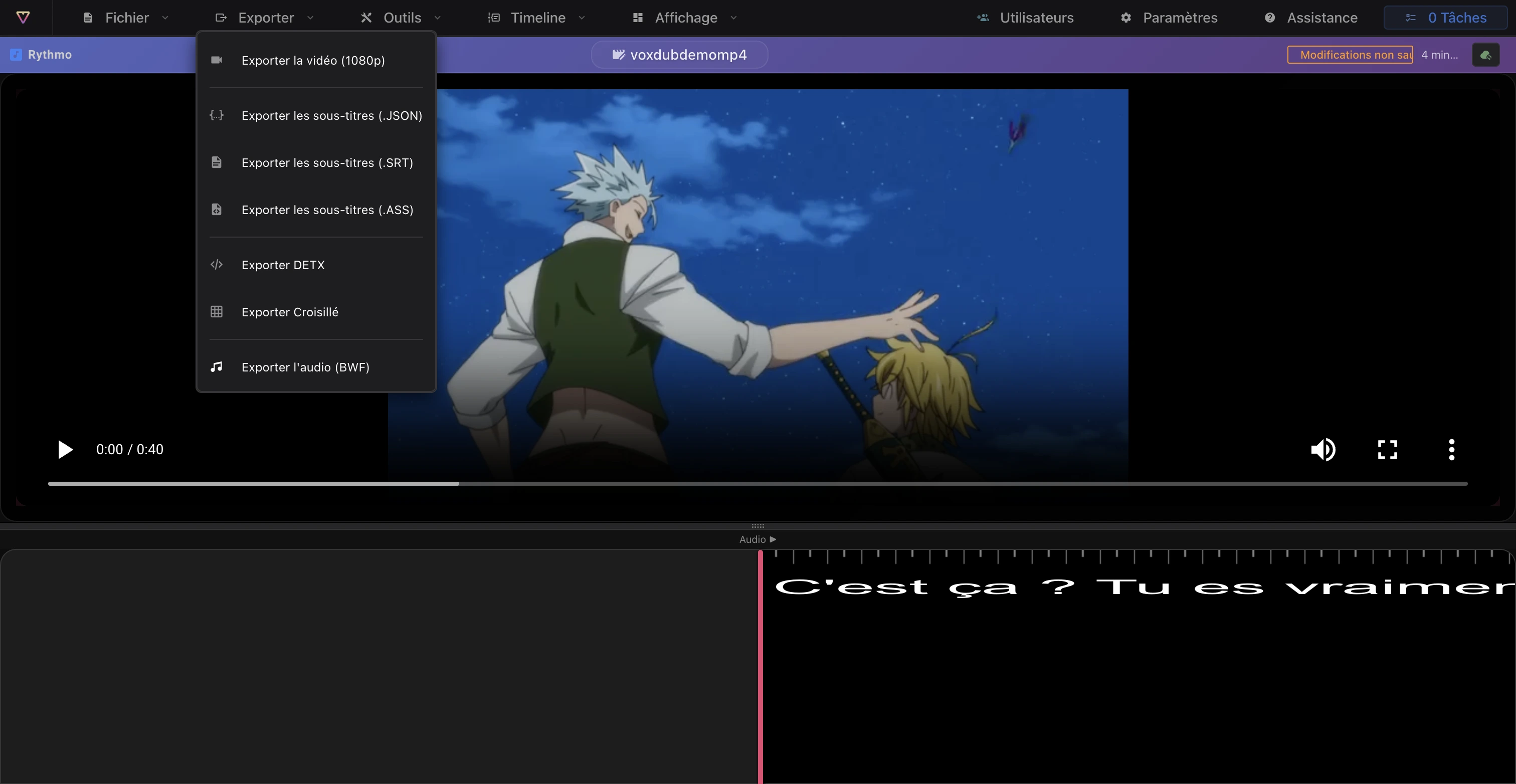Click the Outils tools icon
Image resolution: width=1516 pixels, height=784 pixels.
366,18
